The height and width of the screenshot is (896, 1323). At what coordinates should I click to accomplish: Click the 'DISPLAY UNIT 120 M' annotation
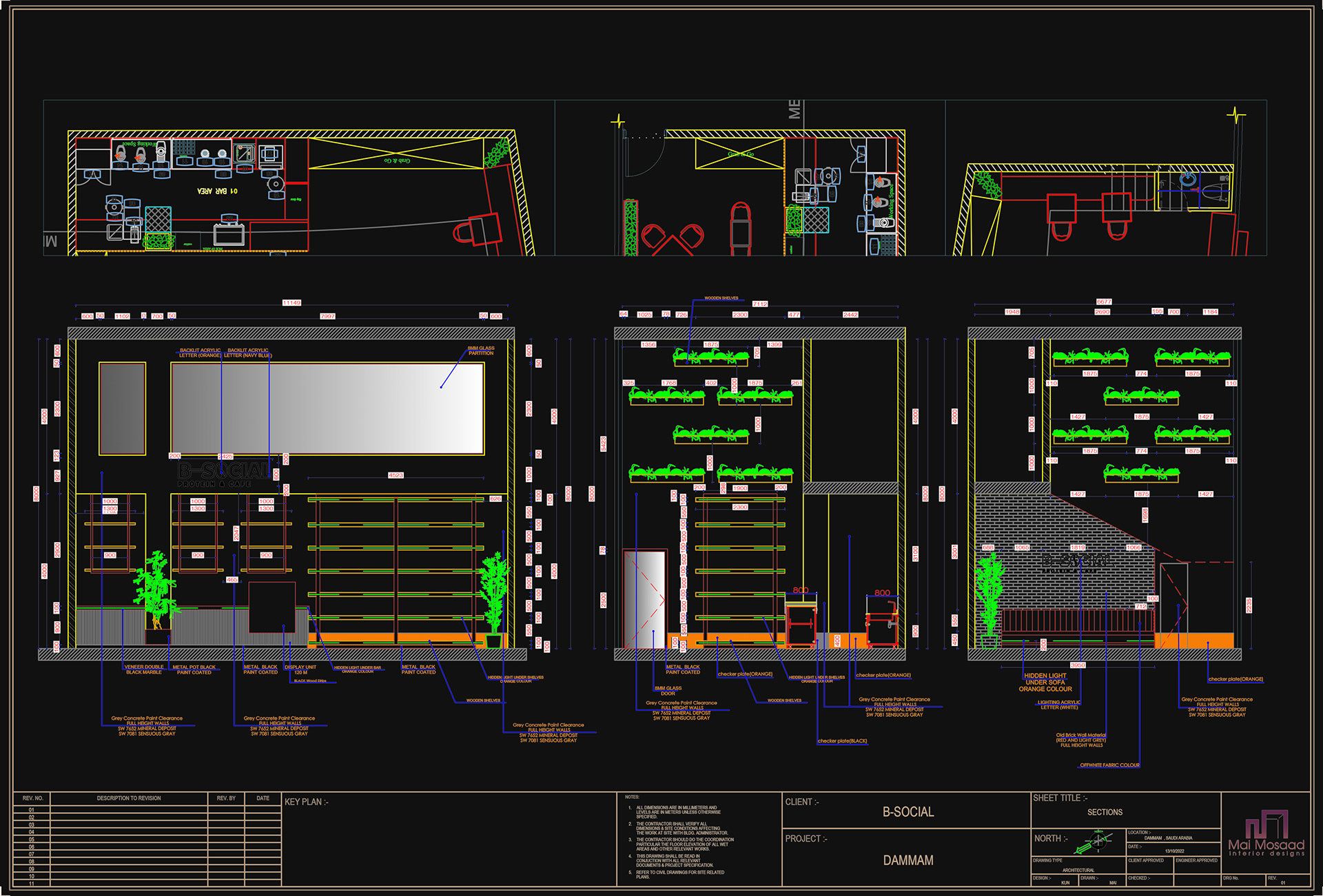[x=300, y=669]
